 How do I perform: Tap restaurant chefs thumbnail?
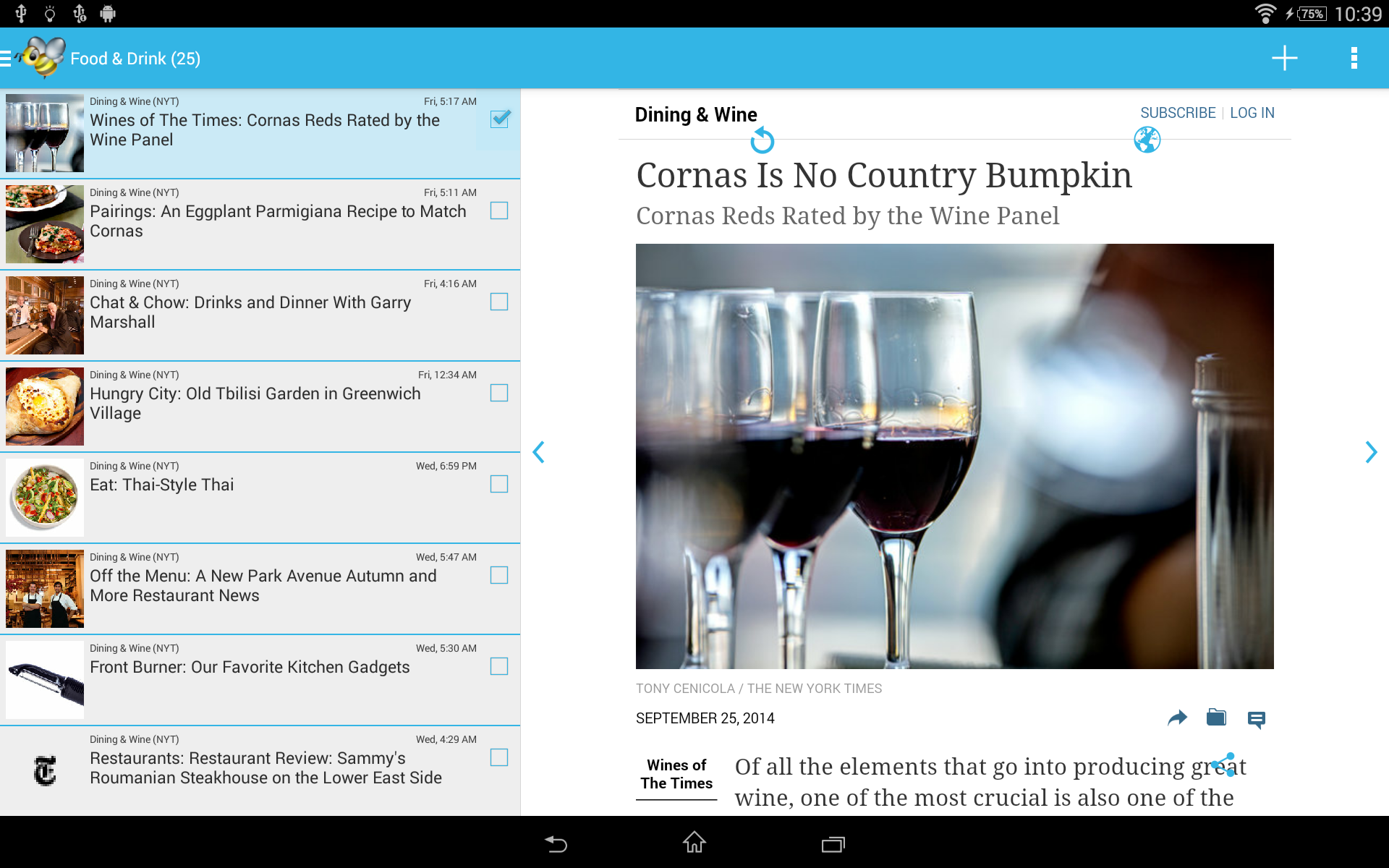point(45,589)
